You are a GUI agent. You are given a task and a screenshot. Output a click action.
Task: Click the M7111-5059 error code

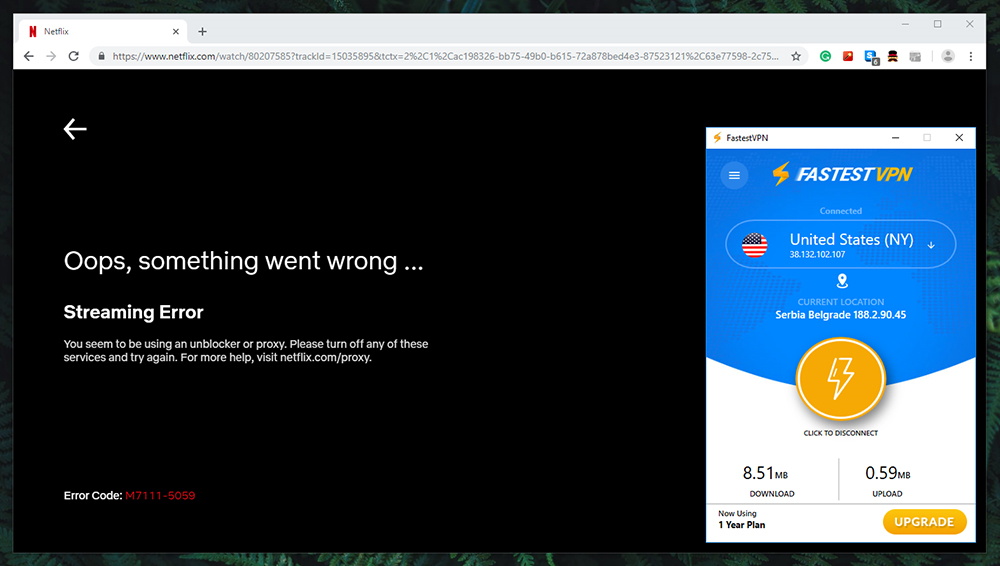coord(160,495)
